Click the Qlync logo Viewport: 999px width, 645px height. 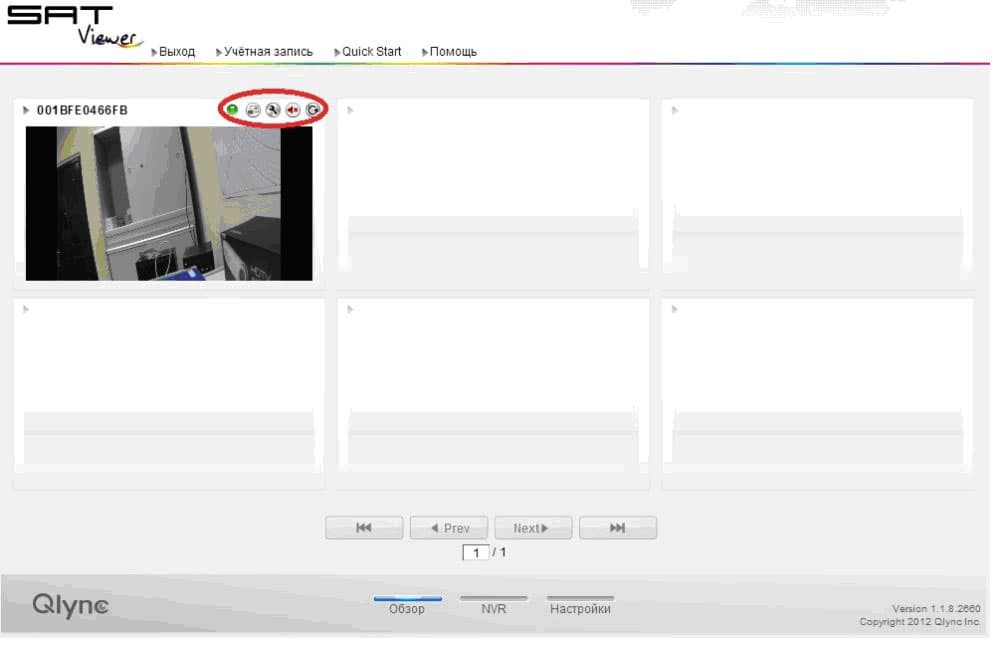pos(71,605)
